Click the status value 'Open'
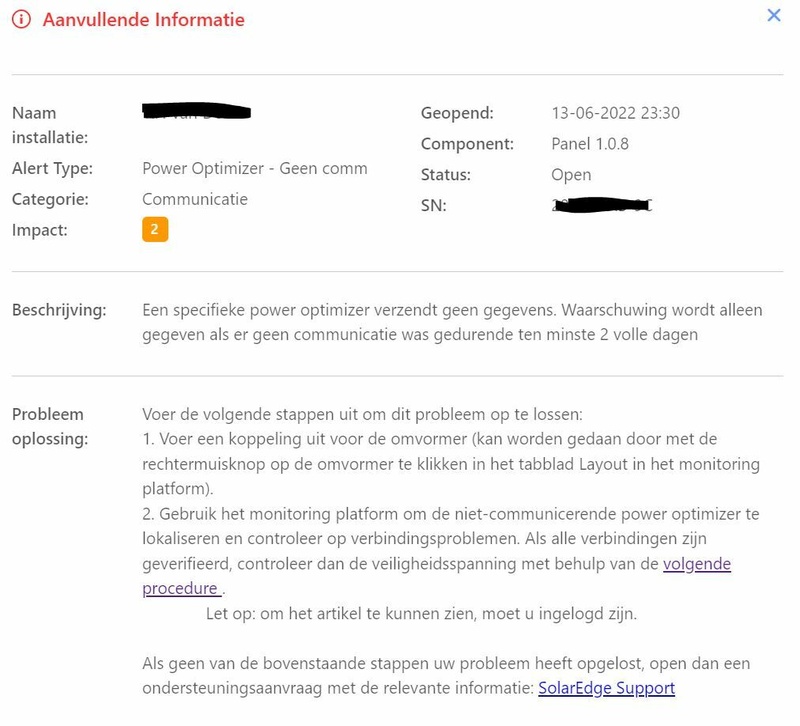The width and height of the screenshot is (800, 726). pos(571,175)
